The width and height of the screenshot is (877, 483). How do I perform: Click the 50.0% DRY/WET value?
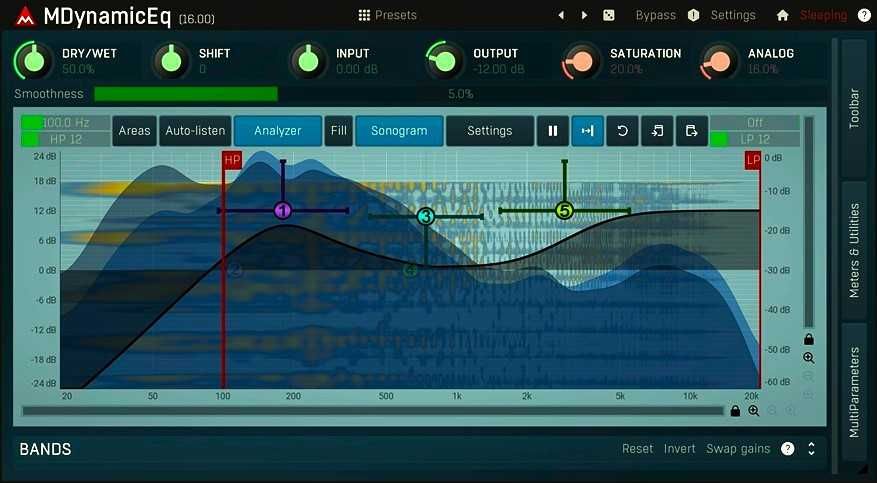[78, 69]
